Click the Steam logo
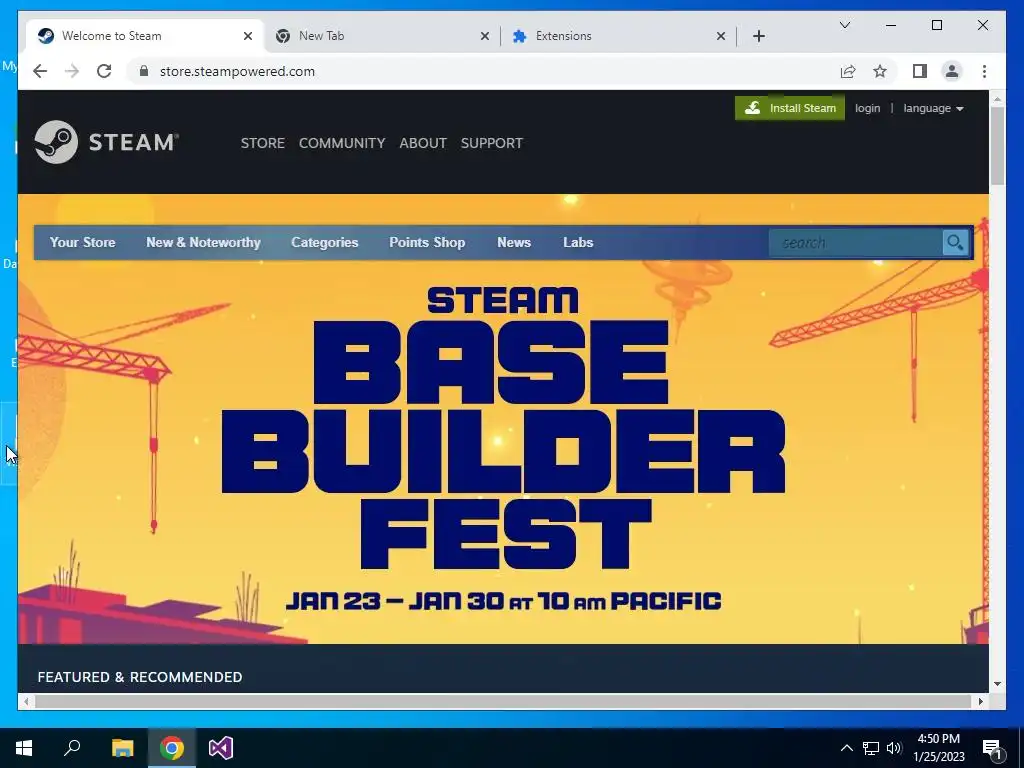Image resolution: width=1024 pixels, height=768 pixels. pos(106,142)
